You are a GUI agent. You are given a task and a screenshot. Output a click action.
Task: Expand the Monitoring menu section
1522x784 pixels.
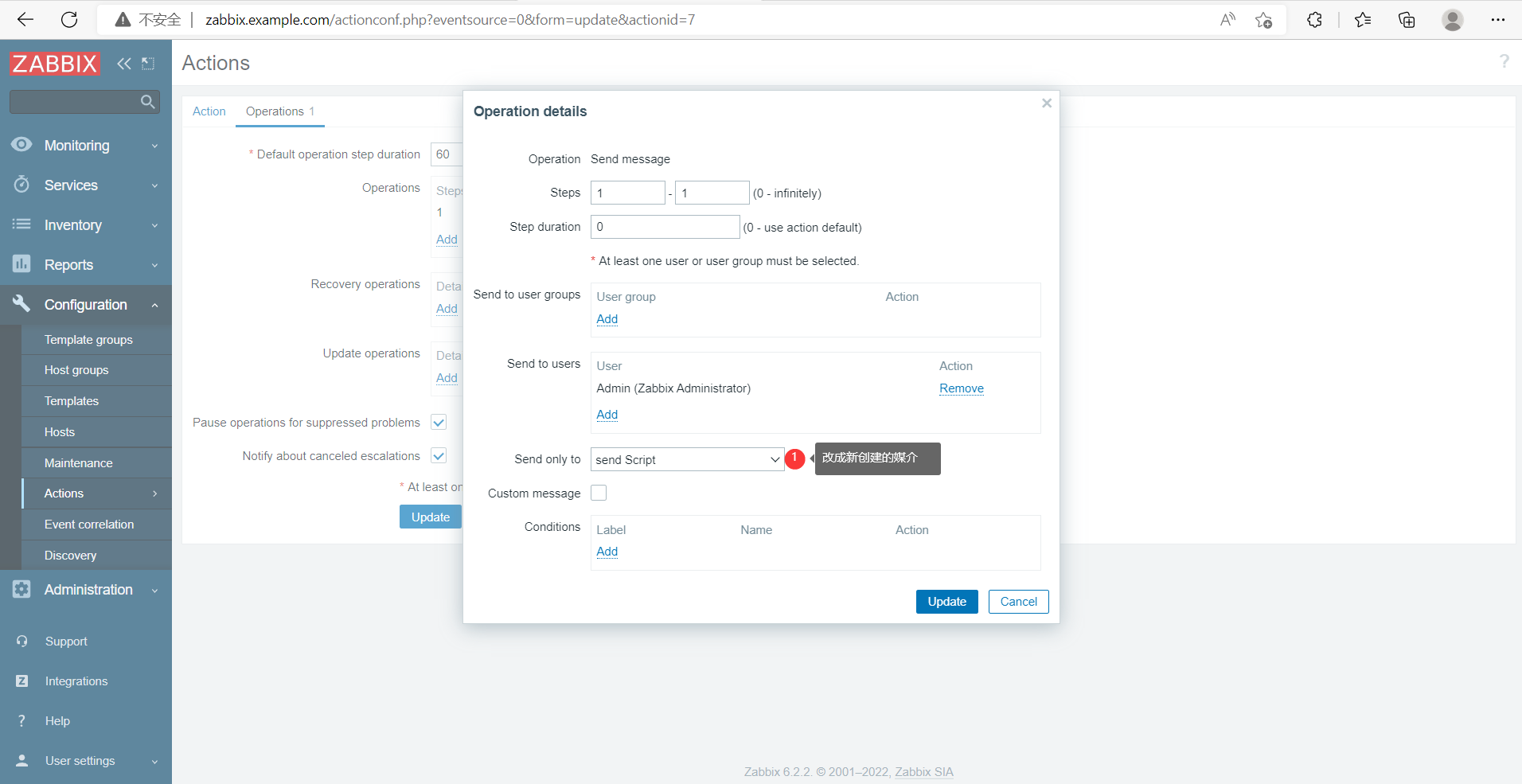(x=154, y=146)
